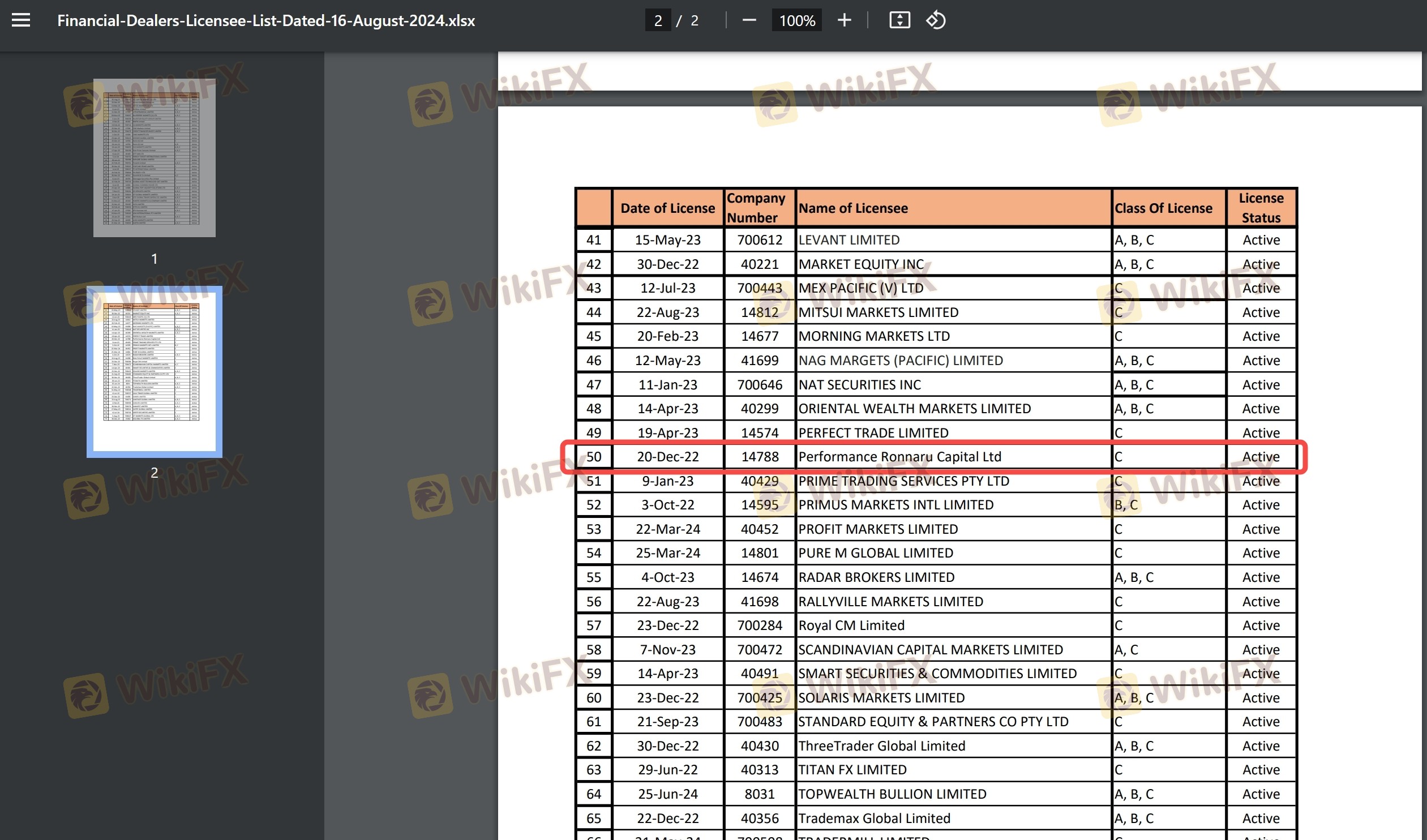Click row number 50 cell
Viewport: 1427px width, 840px height.
click(x=593, y=457)
